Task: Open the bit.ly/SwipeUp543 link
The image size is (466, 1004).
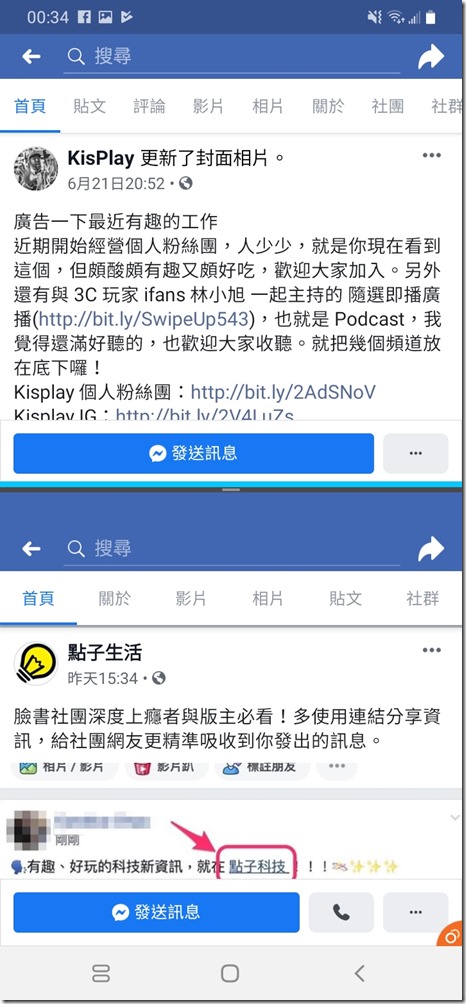Action: [144, 318]
